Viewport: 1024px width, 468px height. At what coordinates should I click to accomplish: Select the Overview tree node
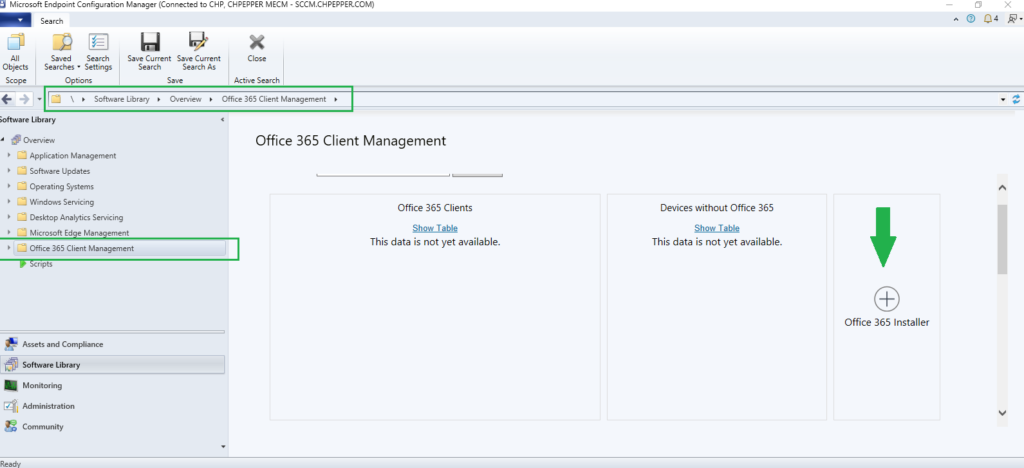[x=39, y=140]
